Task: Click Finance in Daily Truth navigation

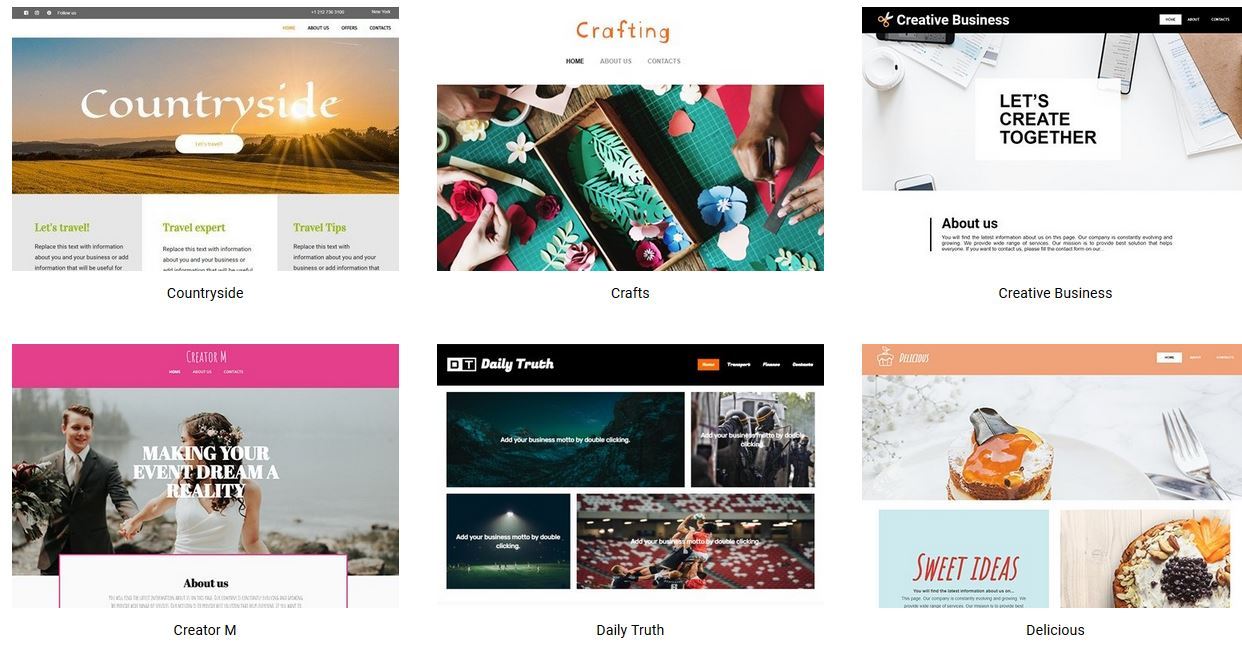Action: tap(771, 365)
